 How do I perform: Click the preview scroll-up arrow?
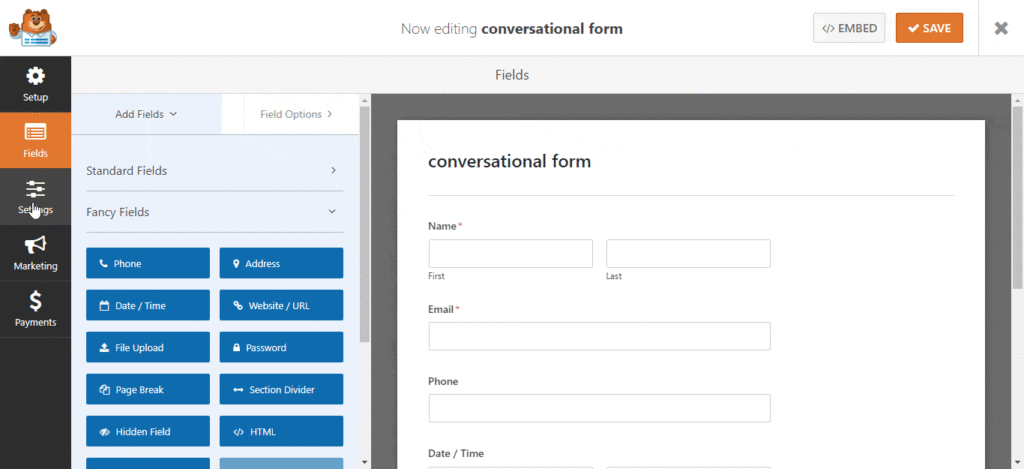coord(1017,99)
